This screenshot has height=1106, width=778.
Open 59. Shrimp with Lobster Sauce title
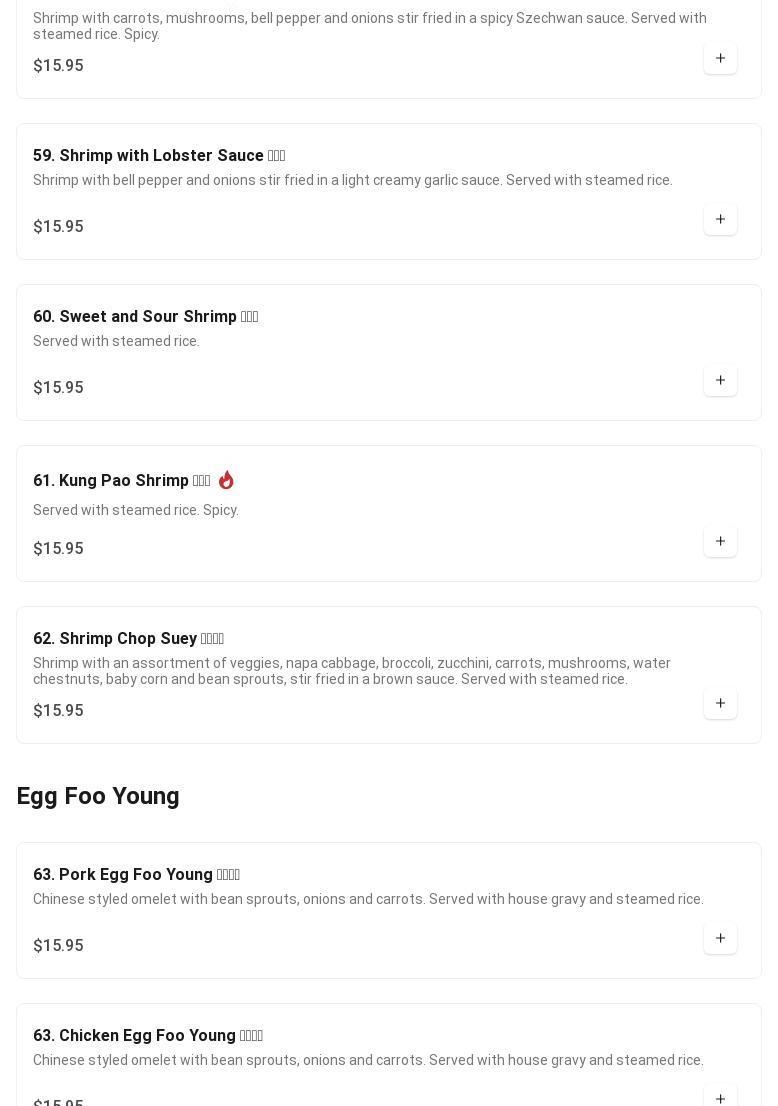pos(159,155)
